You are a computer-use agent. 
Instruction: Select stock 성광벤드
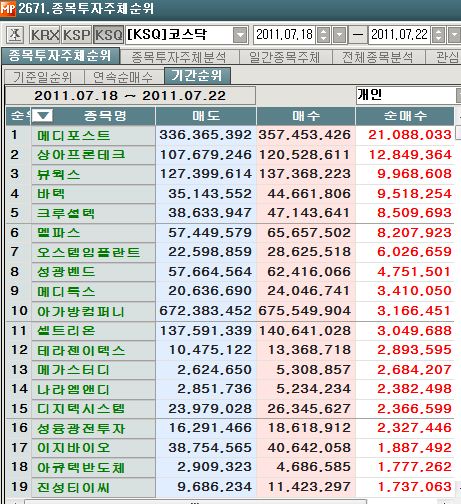[x=93, y=272]
